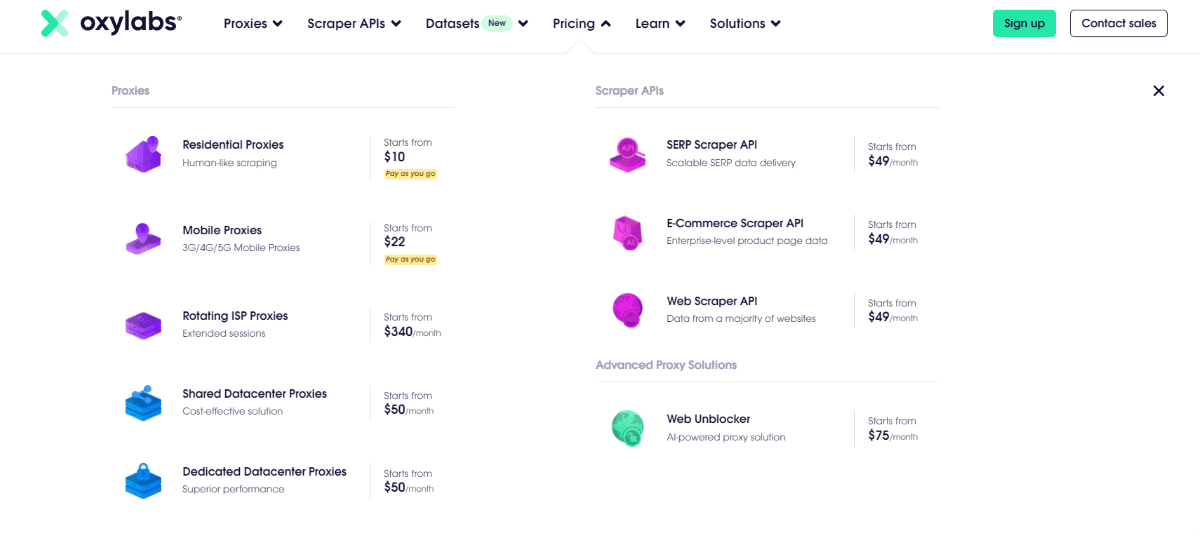The image size is (1200, 536).
Task: Click the Advanced Proxy Solutions heading
Action: coord(666,365)
